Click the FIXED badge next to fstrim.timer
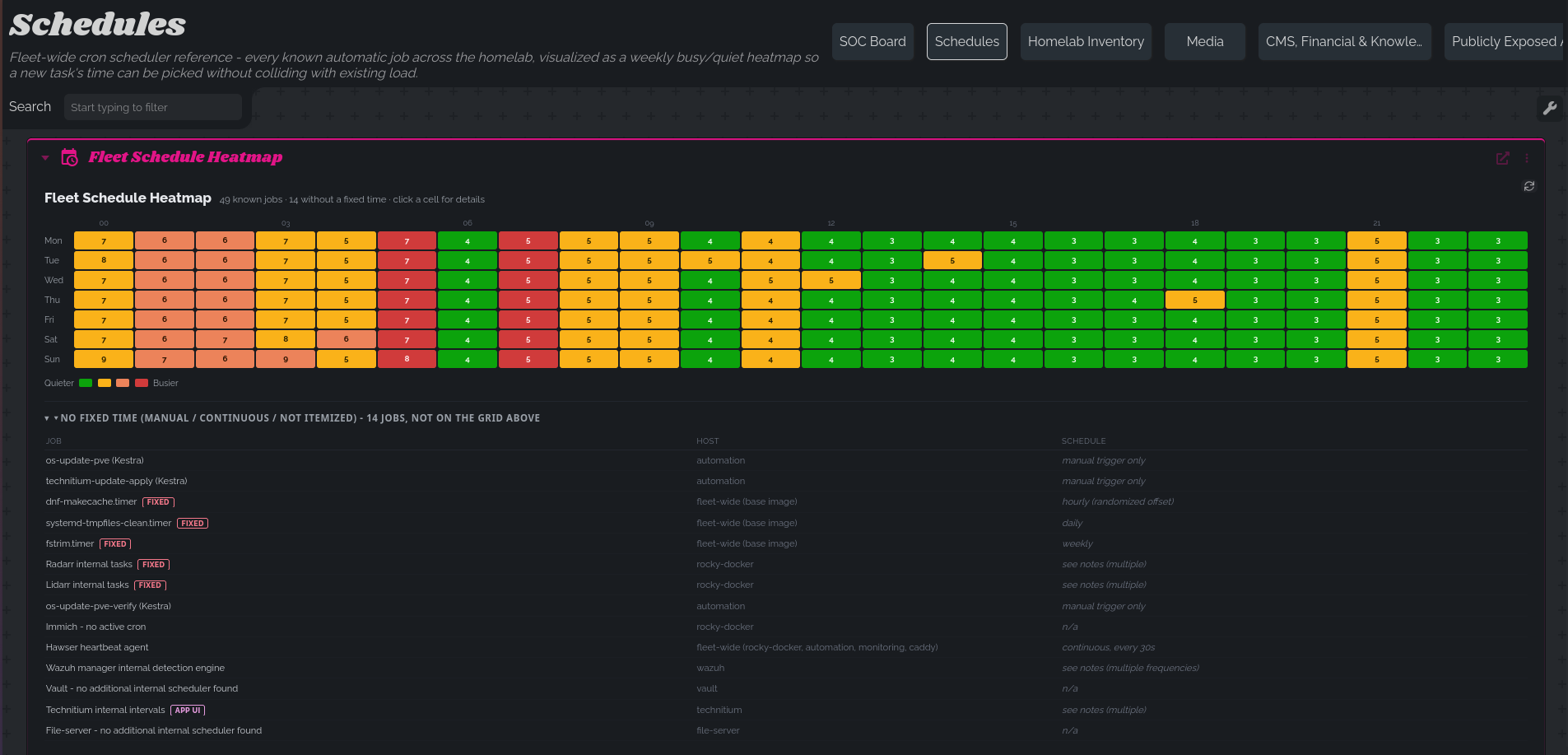 click(115, 544)
